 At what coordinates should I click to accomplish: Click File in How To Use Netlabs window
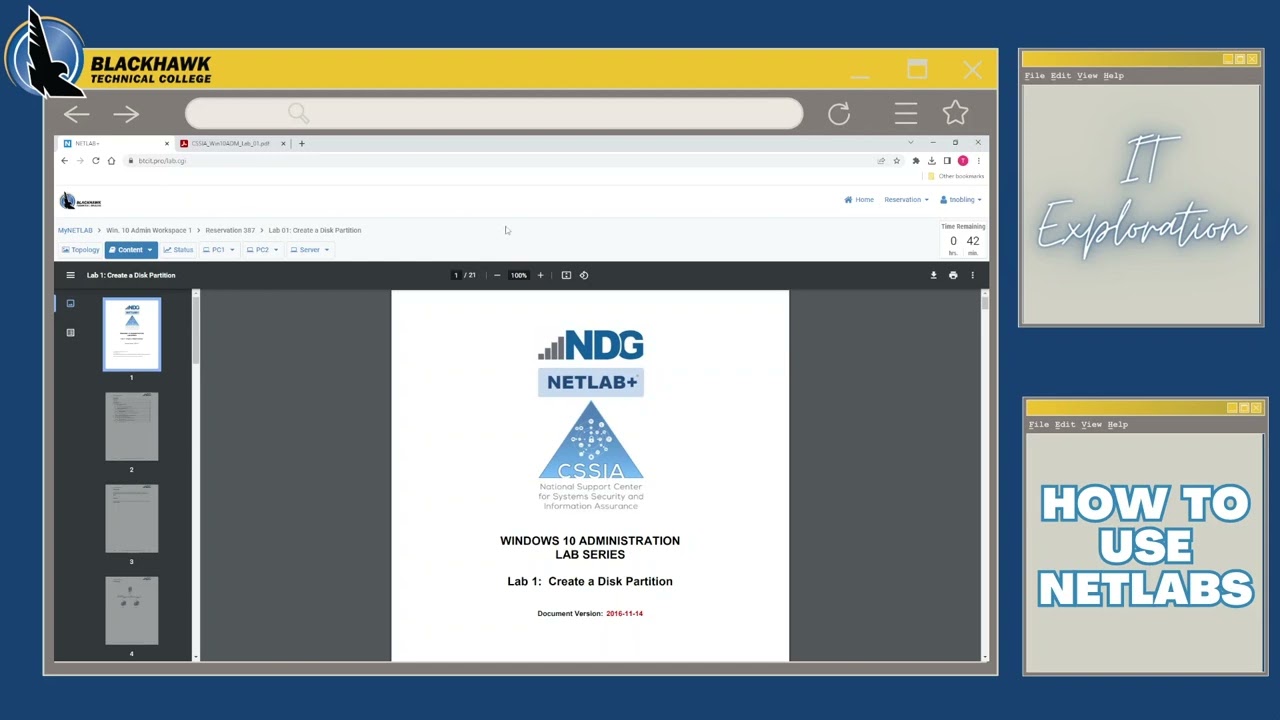coord(1039,425)
